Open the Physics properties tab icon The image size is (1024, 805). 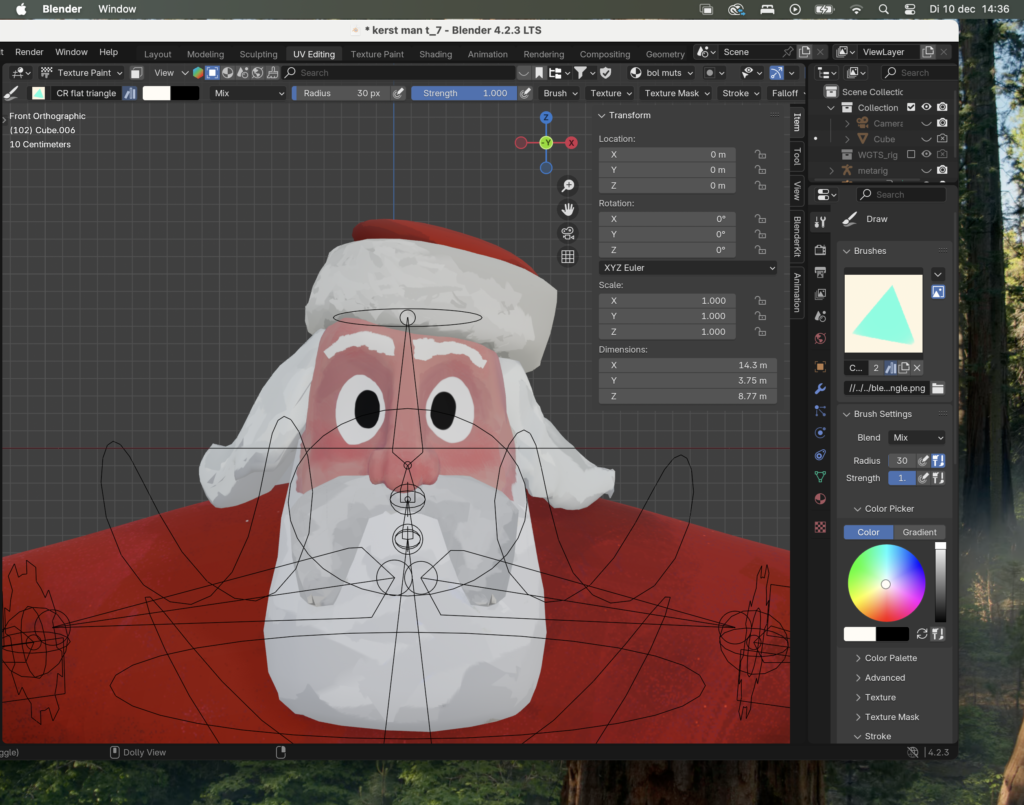(x=820, y=433)
